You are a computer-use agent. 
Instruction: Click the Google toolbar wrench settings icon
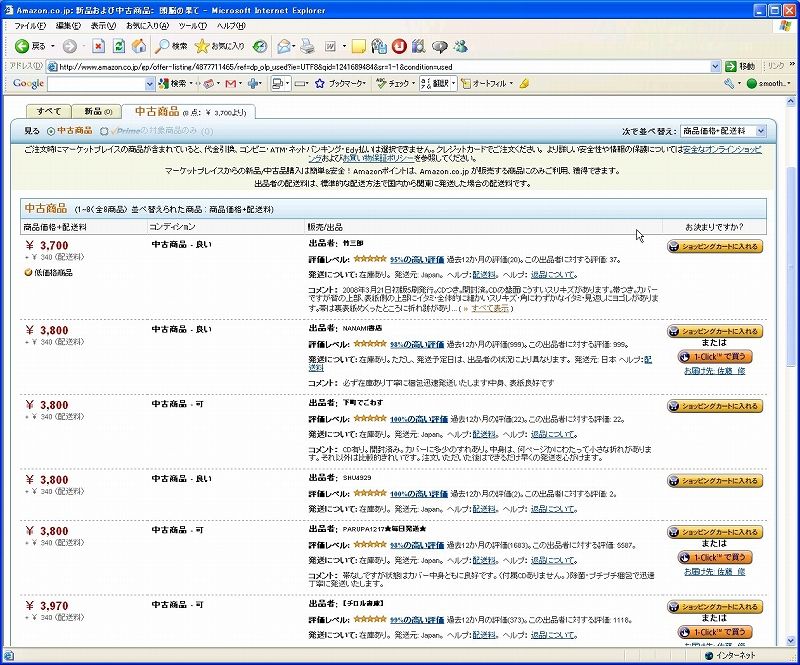[729, 84]
